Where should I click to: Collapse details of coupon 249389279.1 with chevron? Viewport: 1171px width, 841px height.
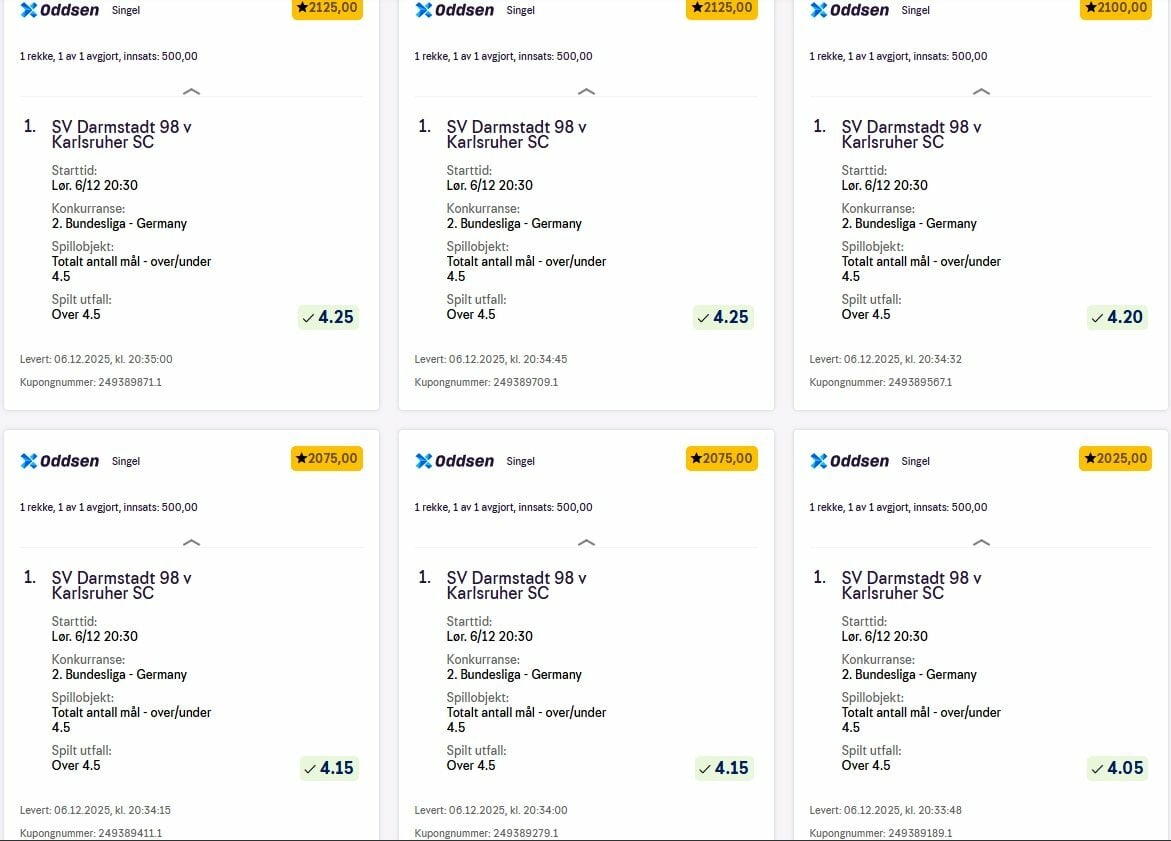pyautogui.click(x=587, y=542)
